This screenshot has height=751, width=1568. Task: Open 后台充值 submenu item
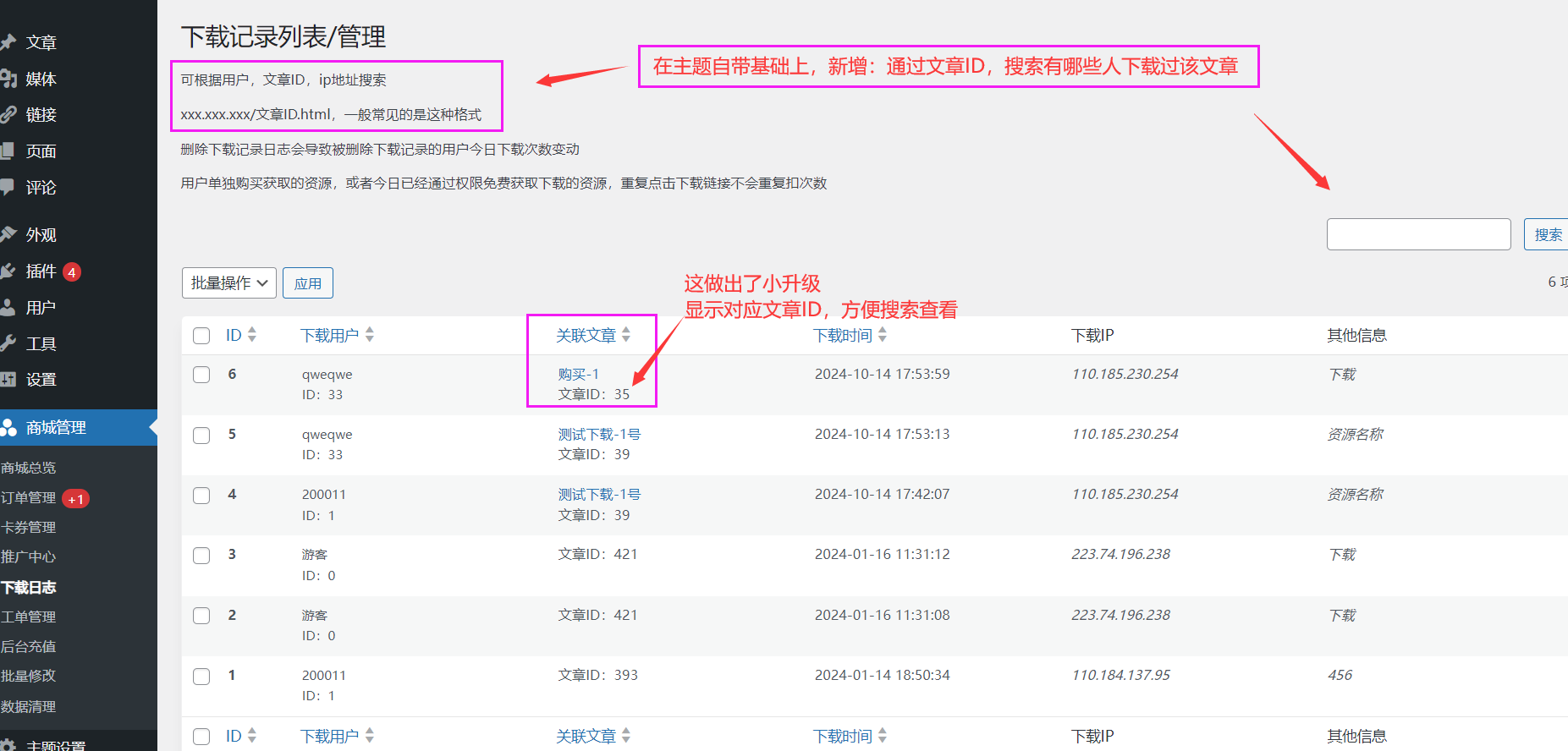click(29, 646)
